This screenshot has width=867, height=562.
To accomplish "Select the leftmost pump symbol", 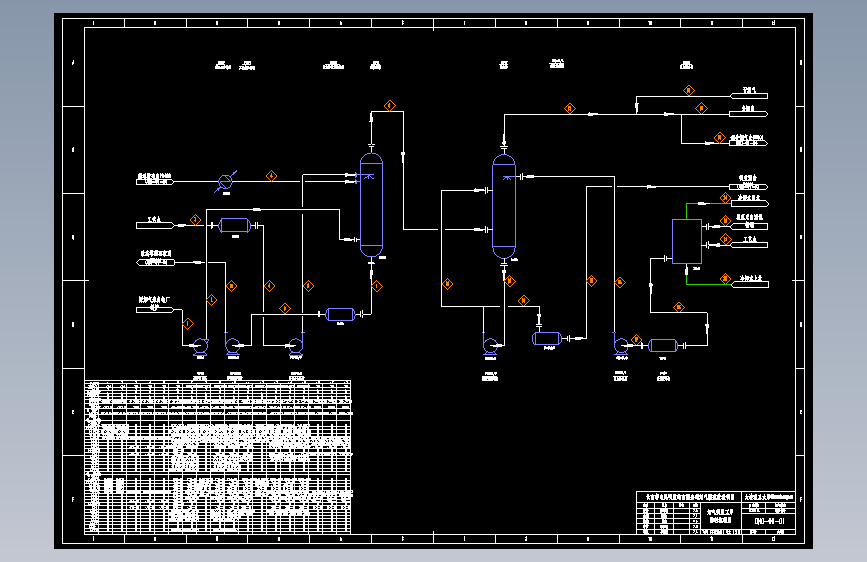I will [x=200, y=346].
